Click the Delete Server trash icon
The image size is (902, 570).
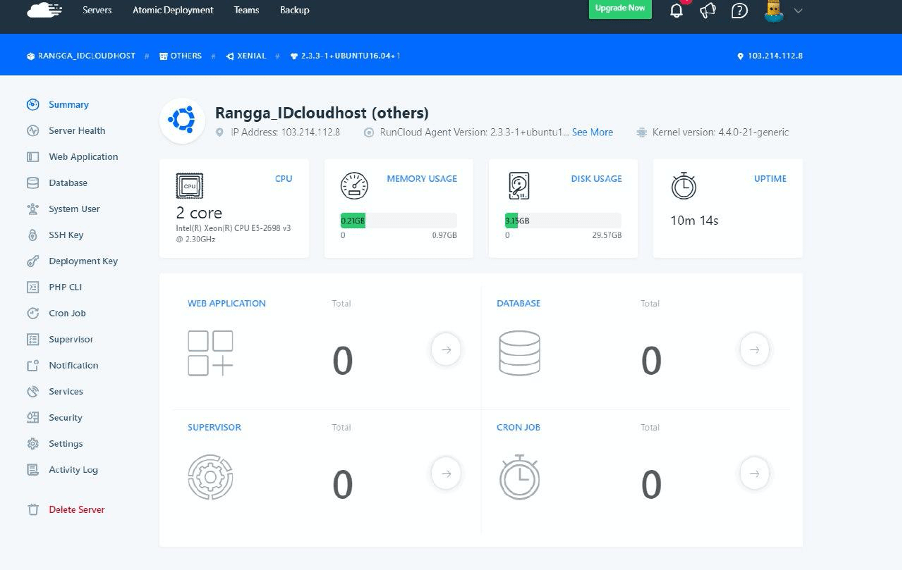[x=33, y=510]
